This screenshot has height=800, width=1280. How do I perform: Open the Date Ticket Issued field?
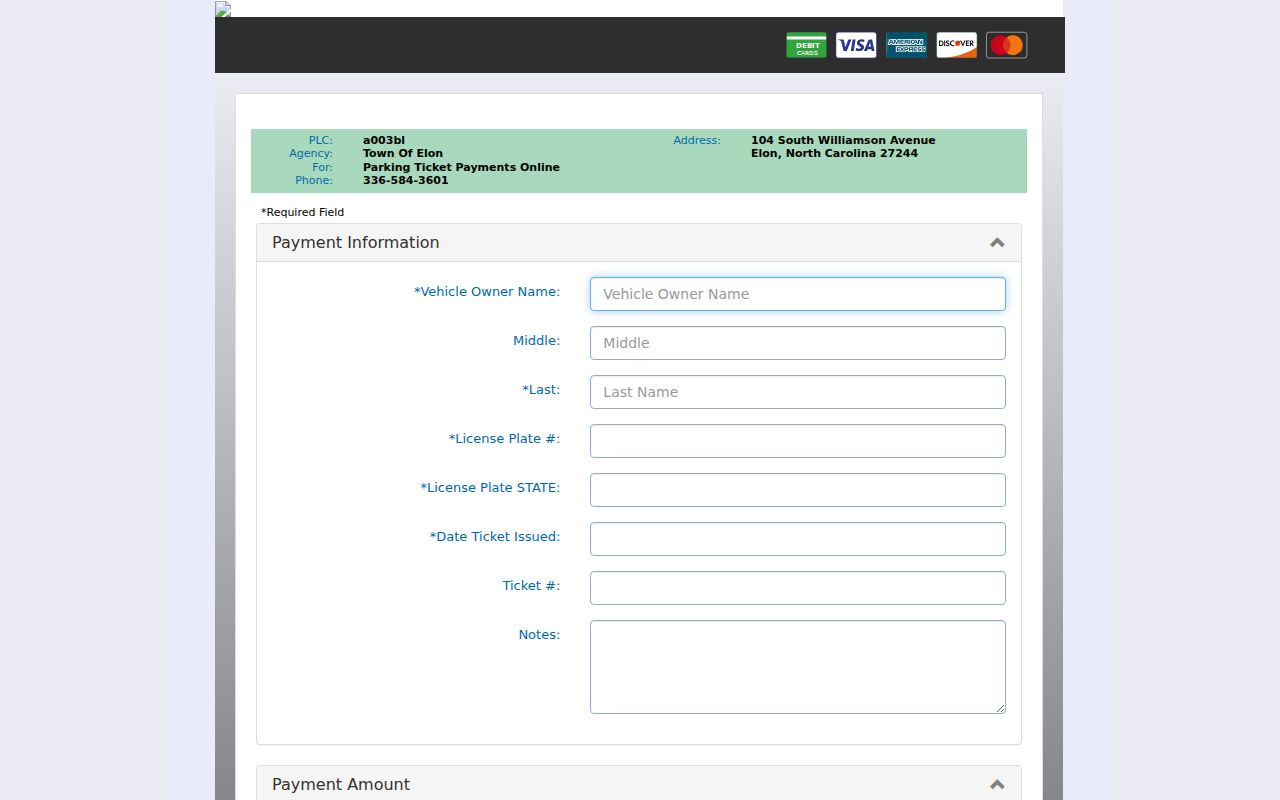pos(797,539)
